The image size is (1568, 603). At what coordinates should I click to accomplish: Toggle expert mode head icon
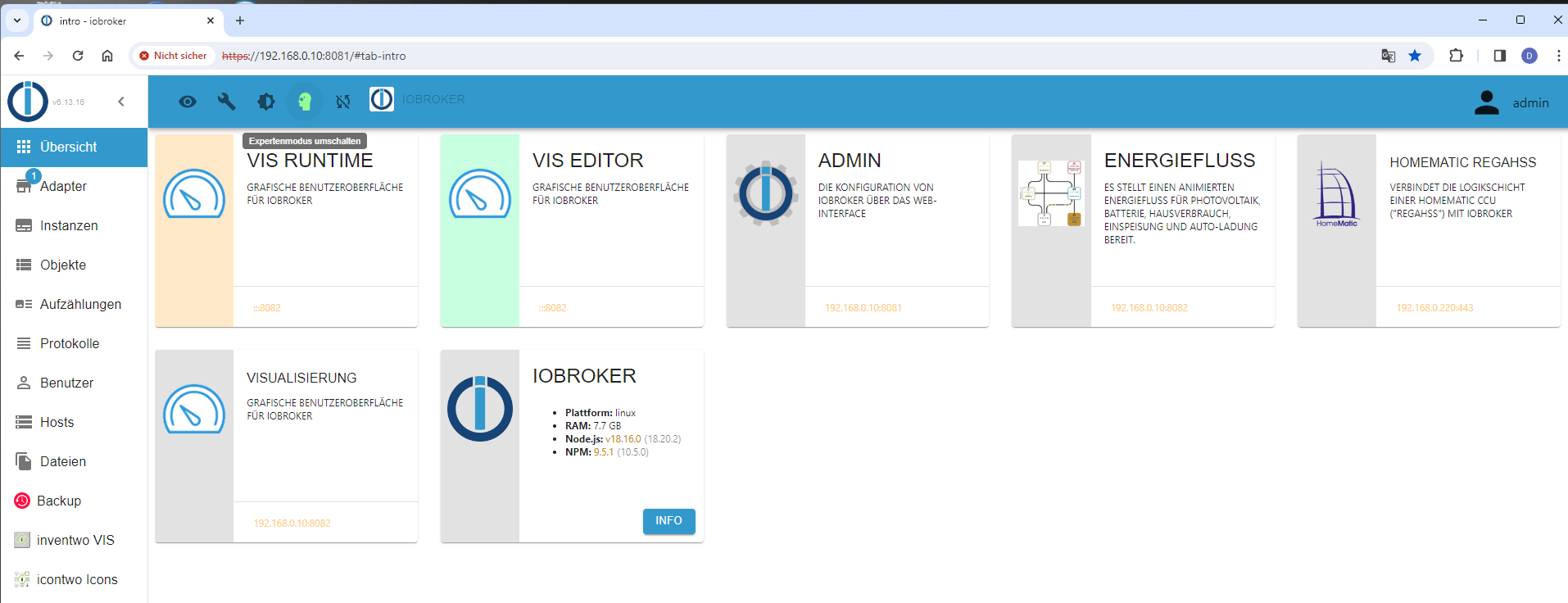305,102
